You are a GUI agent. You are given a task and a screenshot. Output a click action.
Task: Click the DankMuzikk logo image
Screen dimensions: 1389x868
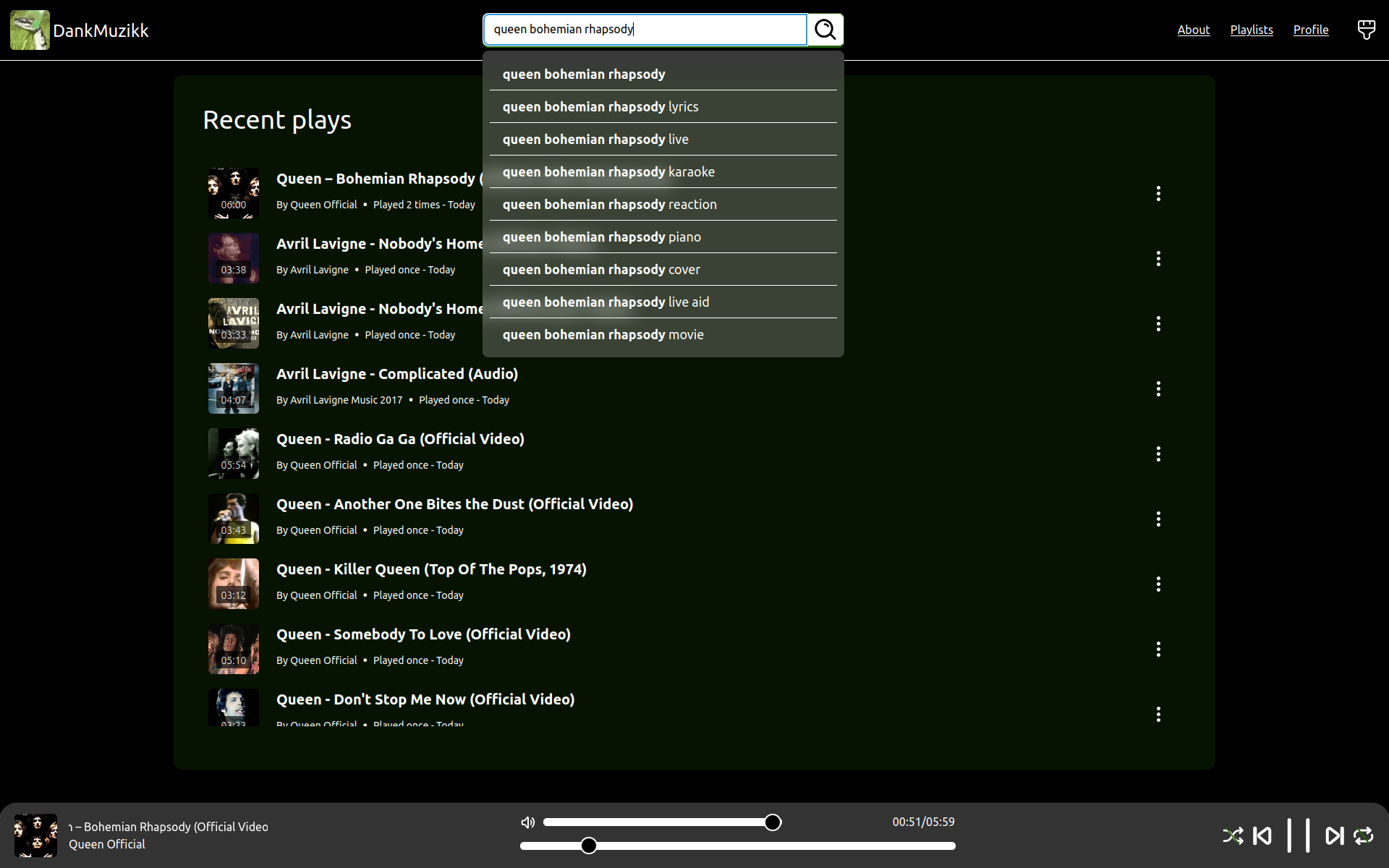point(30,30)
